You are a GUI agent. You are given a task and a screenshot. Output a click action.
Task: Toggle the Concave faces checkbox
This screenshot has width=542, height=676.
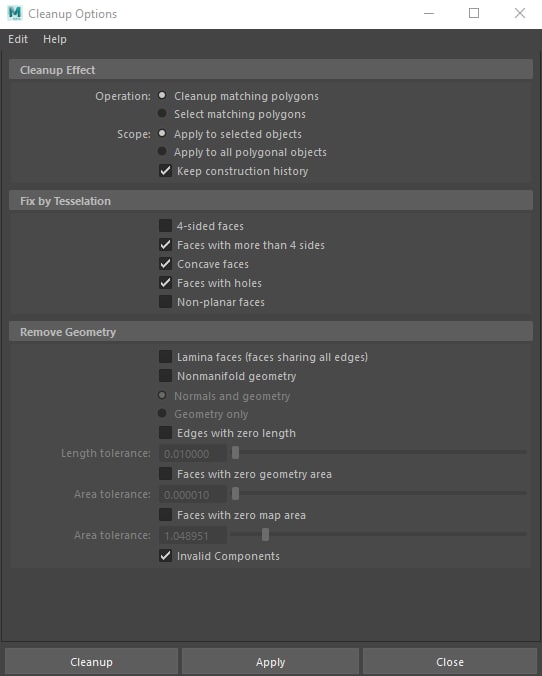coord(165,264)
